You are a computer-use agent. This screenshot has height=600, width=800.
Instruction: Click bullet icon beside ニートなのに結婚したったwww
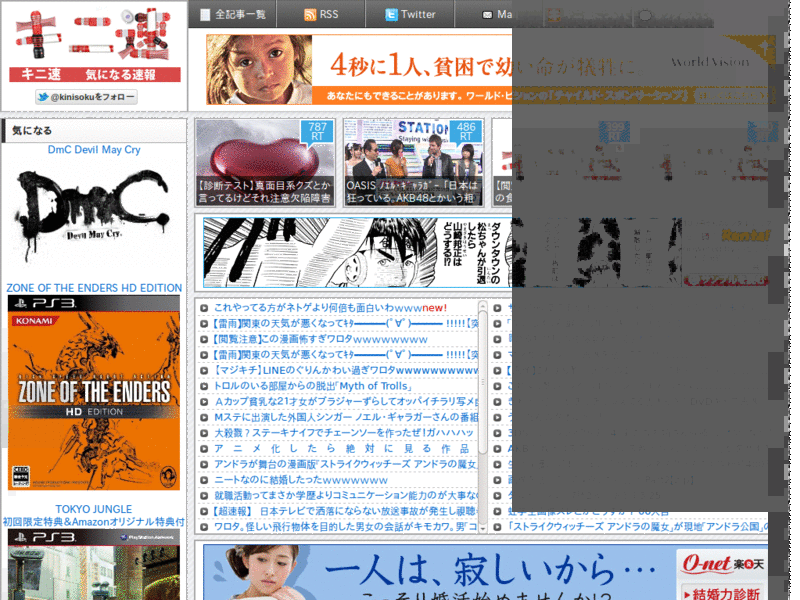[x=204, y=480]
